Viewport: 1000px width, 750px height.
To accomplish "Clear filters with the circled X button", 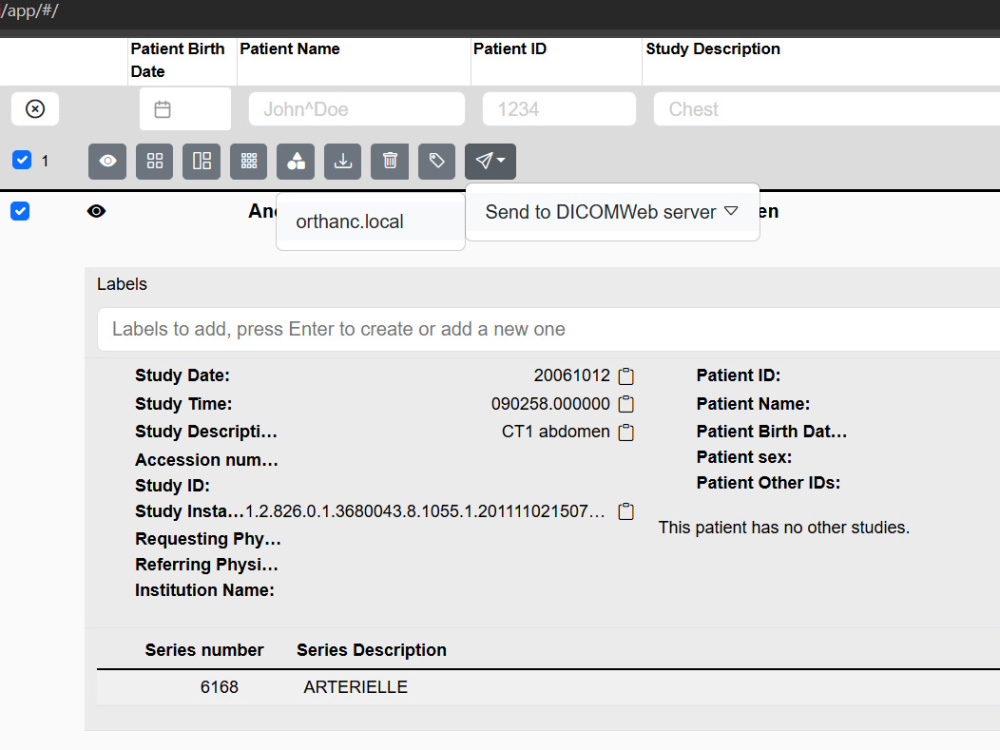I will 35,109.
